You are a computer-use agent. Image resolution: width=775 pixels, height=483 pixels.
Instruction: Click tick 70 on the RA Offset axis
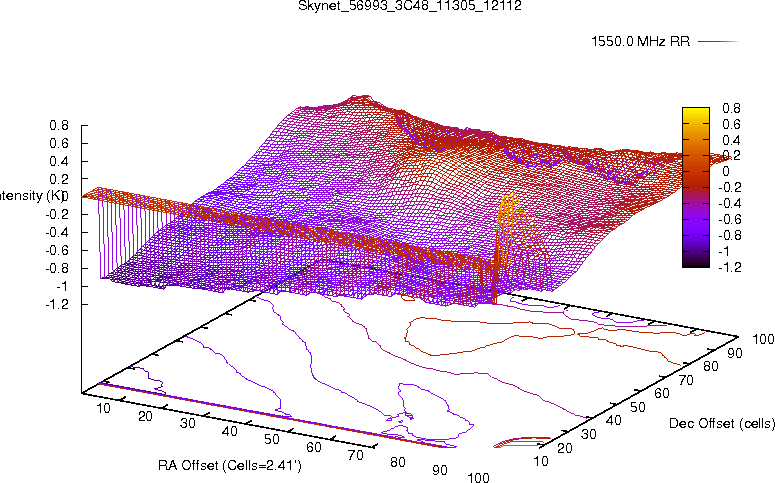356,455
